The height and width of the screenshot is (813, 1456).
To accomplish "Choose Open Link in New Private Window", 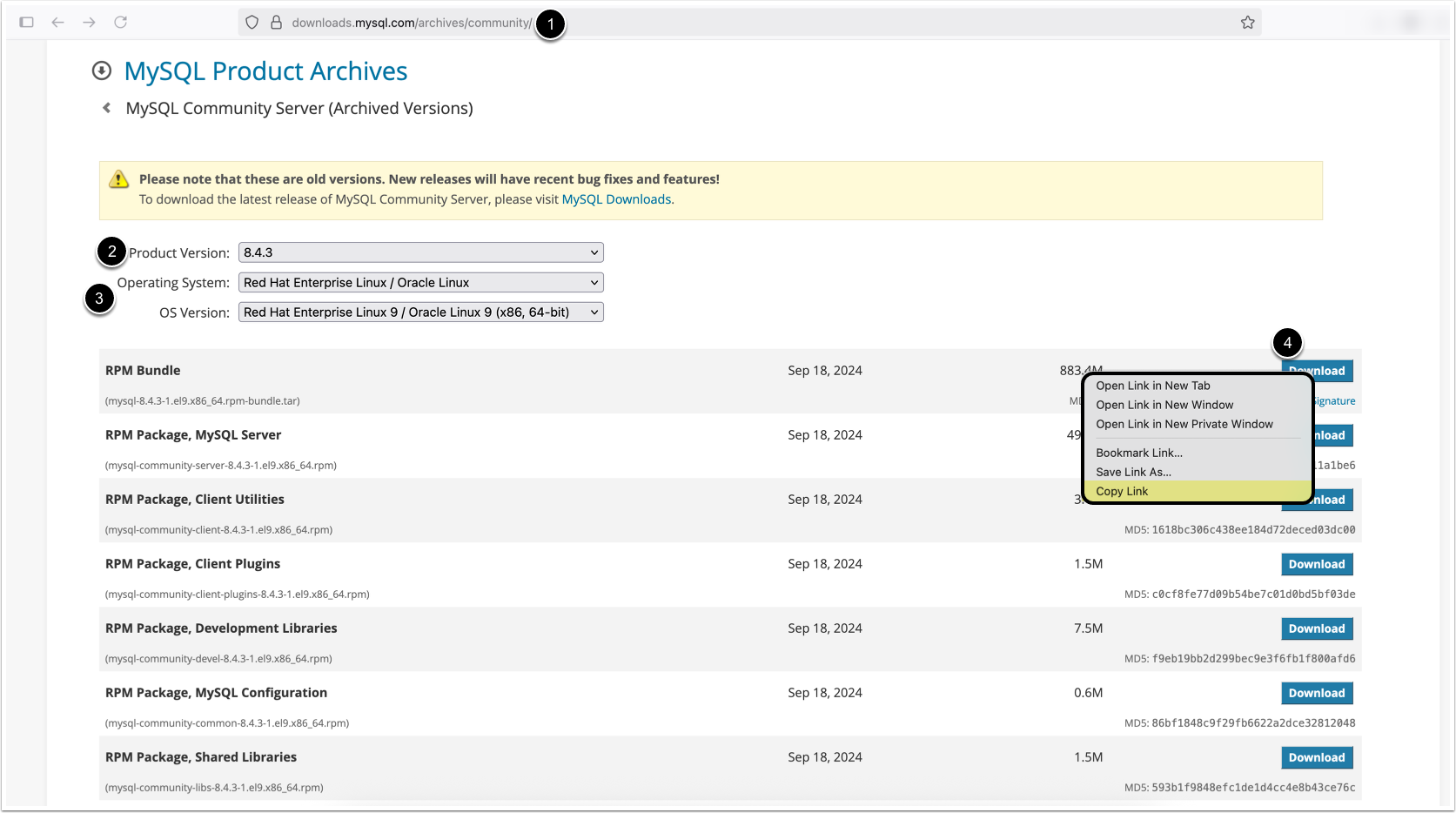I will pos(1184,424).
